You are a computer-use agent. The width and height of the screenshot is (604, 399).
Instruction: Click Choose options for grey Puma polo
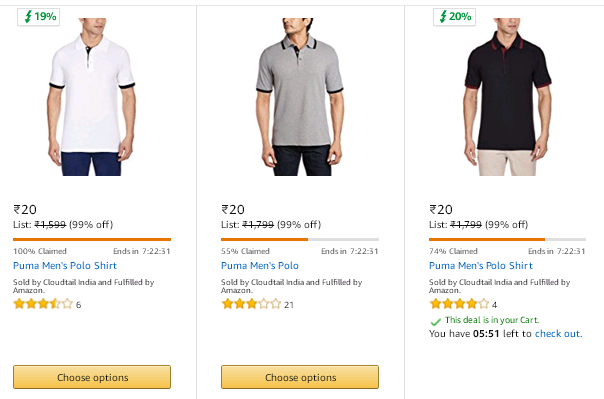point(300,377)
